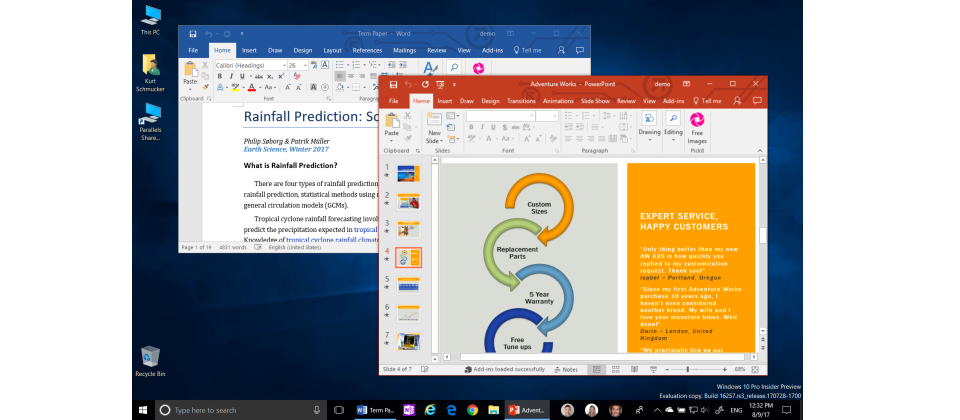Click Cut scissors icon in Word
960x420 pixels.
204,66
